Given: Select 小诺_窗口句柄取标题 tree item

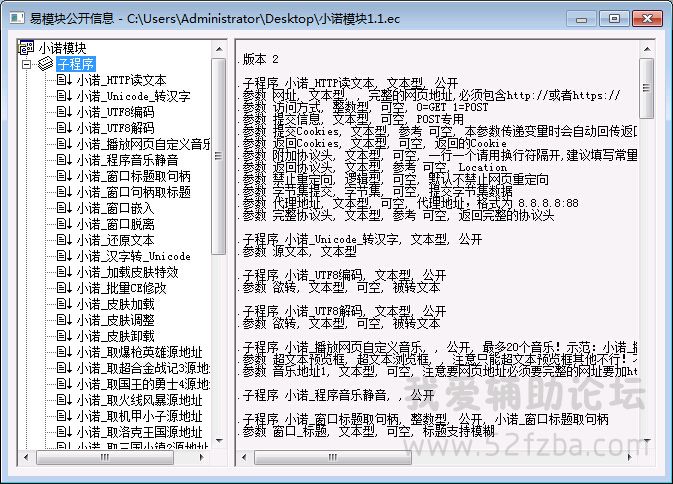Looking at the screenshot, I should pos(133,192).
